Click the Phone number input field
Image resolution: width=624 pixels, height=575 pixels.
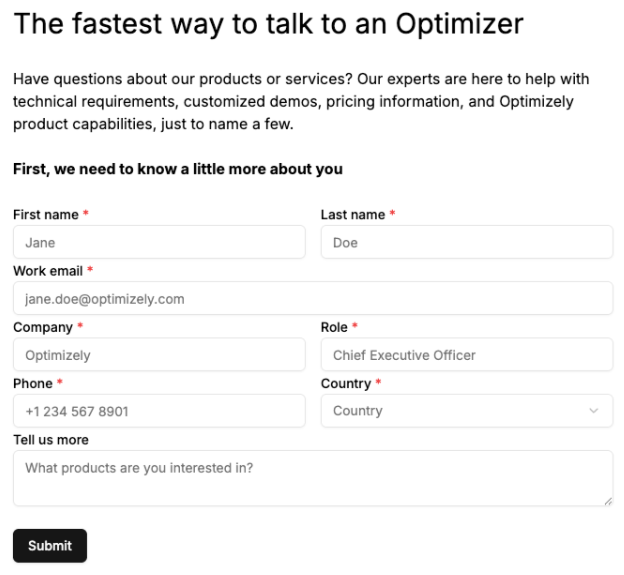[x=158, y=410]
